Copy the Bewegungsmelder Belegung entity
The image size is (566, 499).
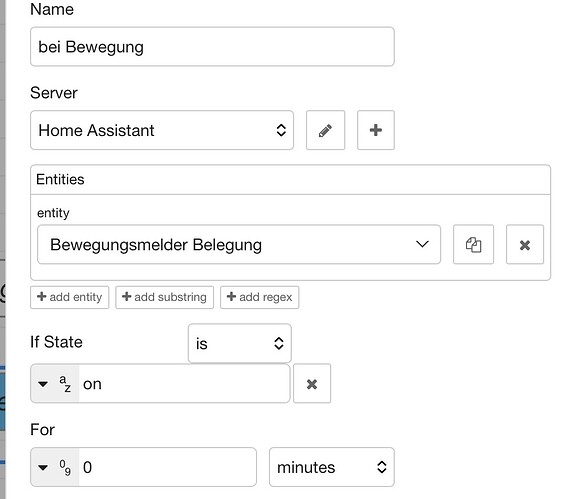tap(473, 244)
